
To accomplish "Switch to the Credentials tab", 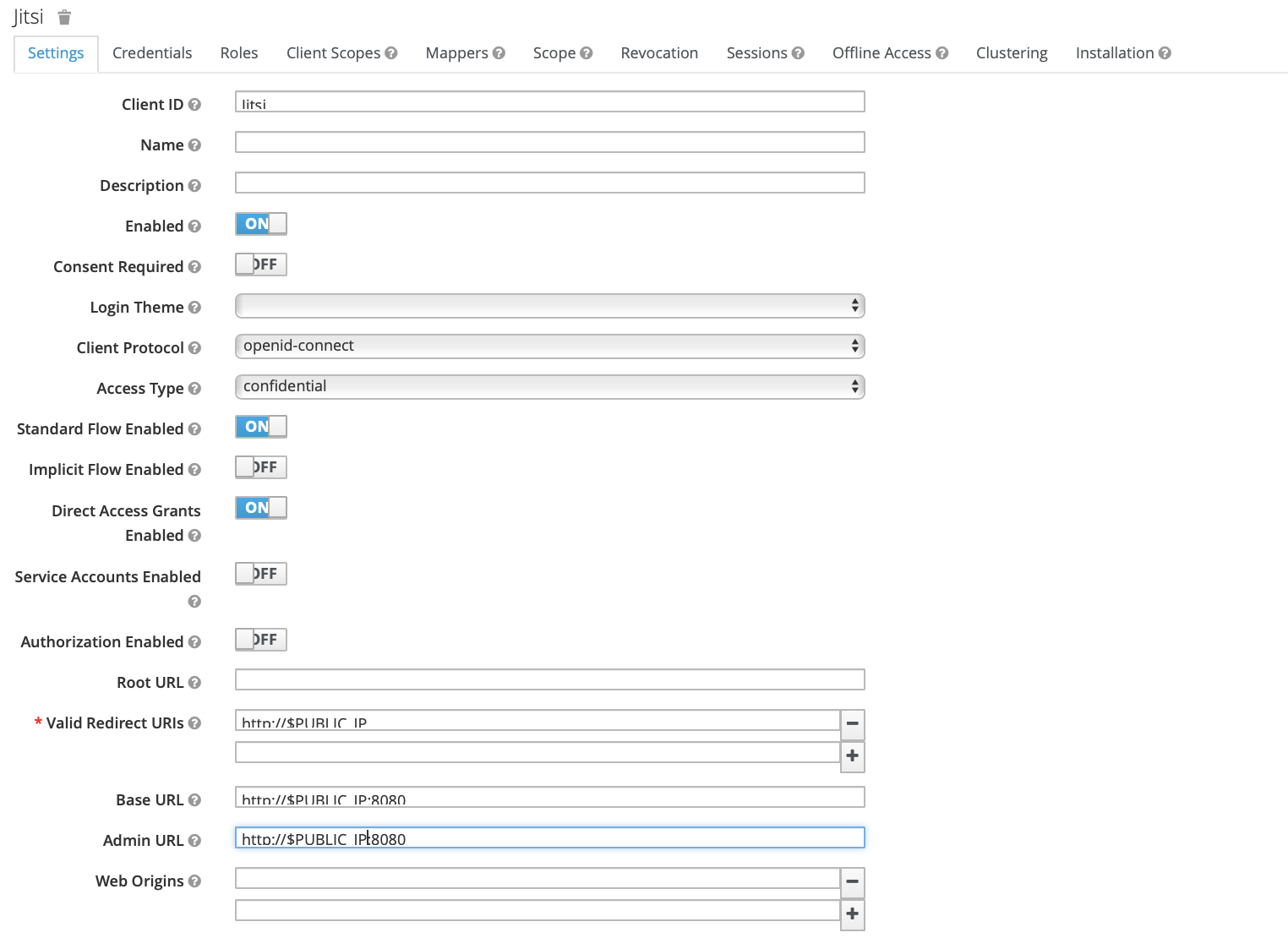I will tap(152, 52).
